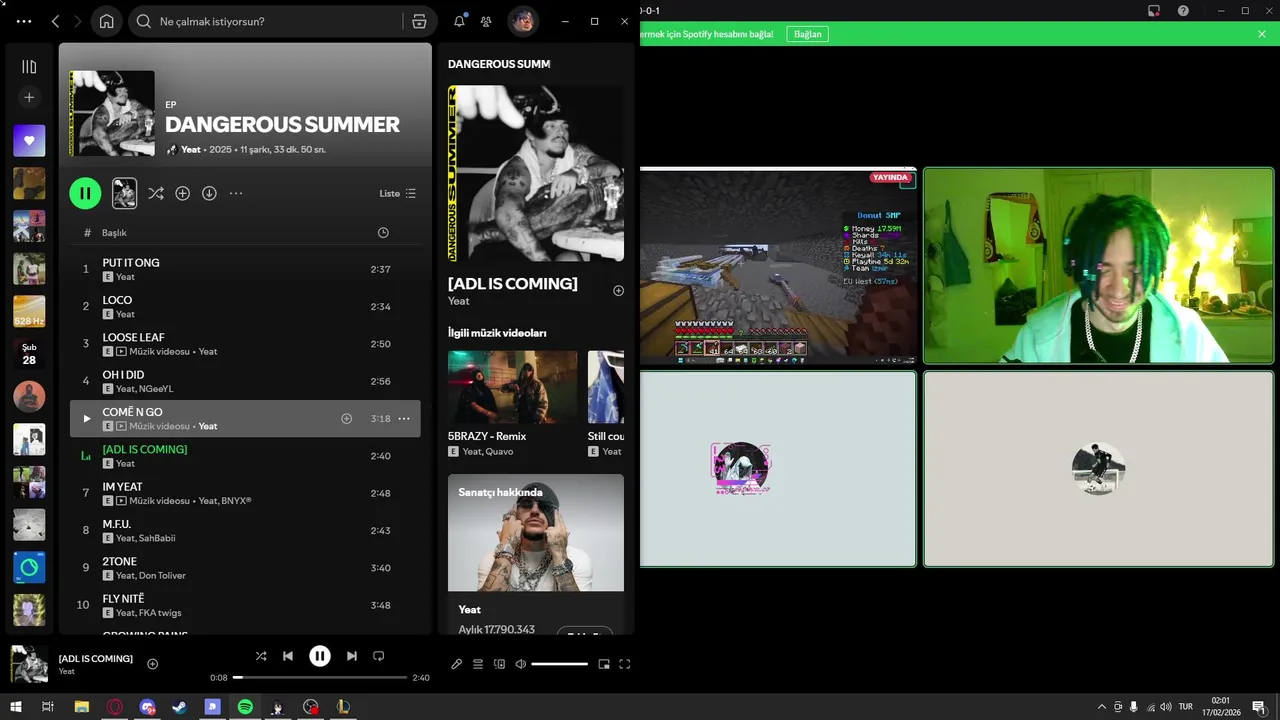
Task: Open Spotify notifications bell
Action: (x=459, y=21)
